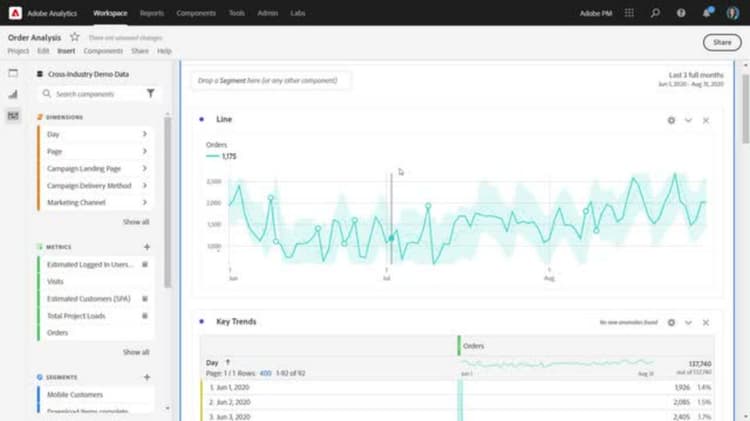Screen dimensions: 750x421
Task: Change rows count 400 link
Action: pyautogui.click(x=265, y=373)
